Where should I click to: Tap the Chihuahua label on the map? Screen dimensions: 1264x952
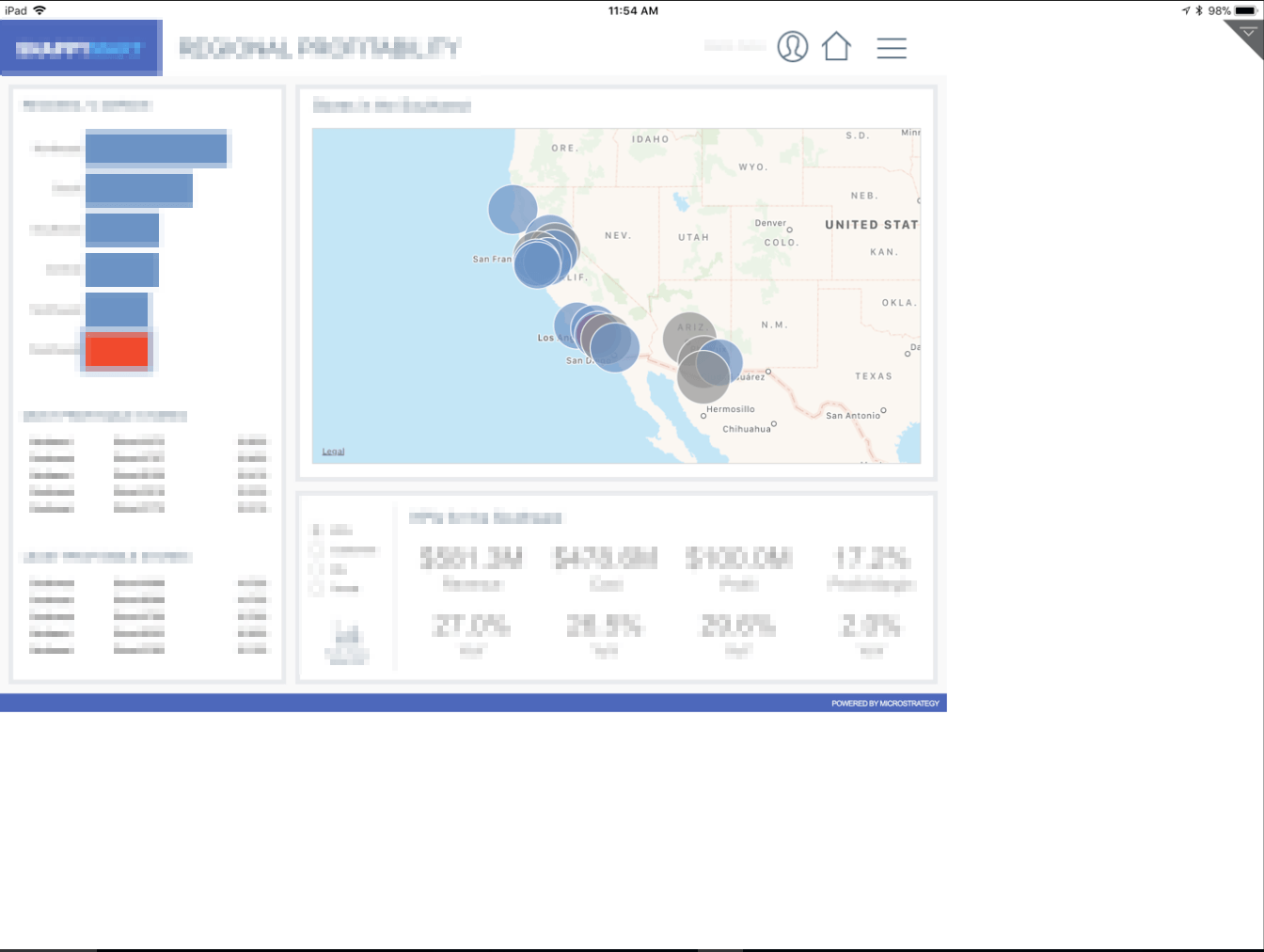(x=747, y=429)
